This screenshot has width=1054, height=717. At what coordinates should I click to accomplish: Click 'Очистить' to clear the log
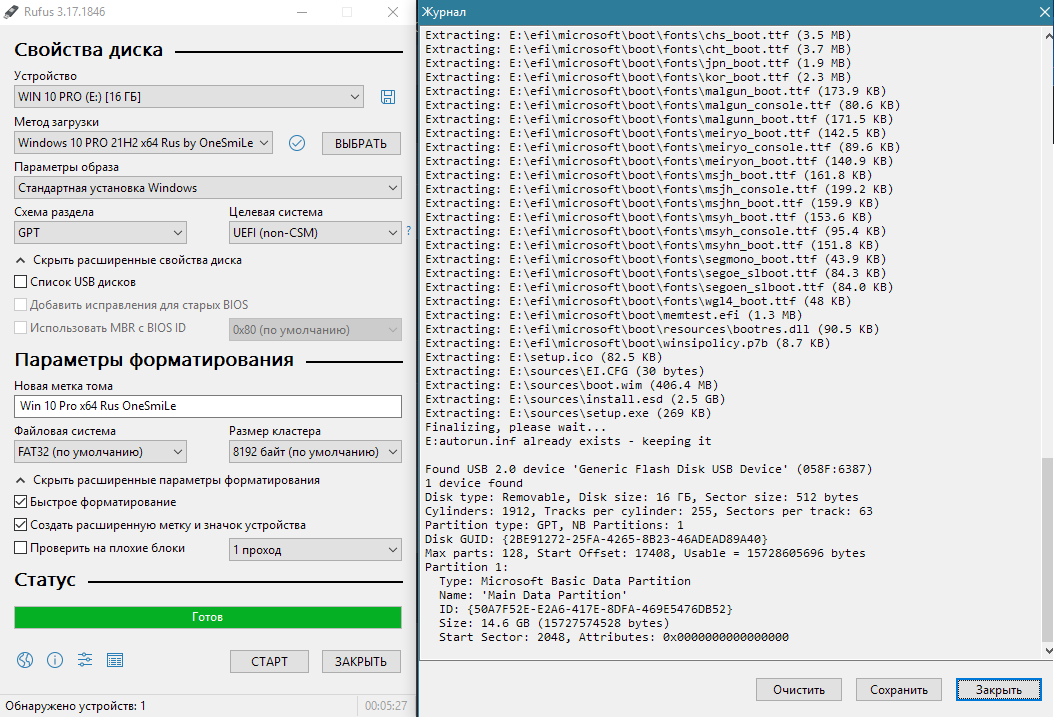pos(798,690)
